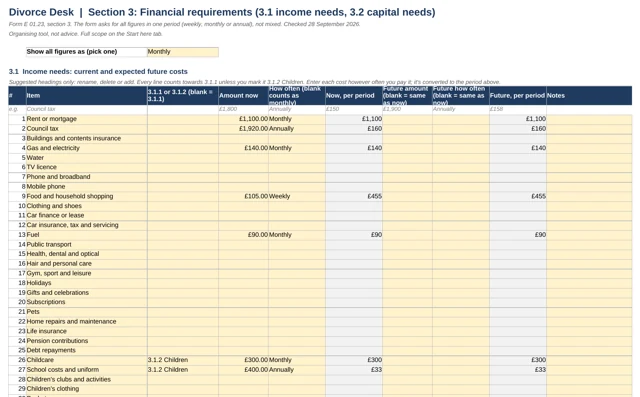The height and width of the screenshot is (397, 640).
Task: Select the 'Subscriptions' item cell
Action: 87,302
